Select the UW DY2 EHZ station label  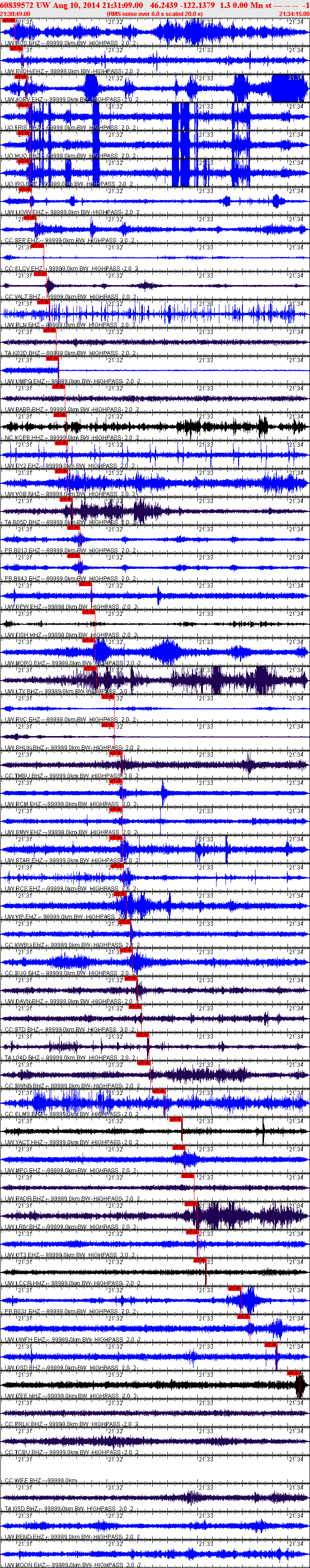coord(70,466)
